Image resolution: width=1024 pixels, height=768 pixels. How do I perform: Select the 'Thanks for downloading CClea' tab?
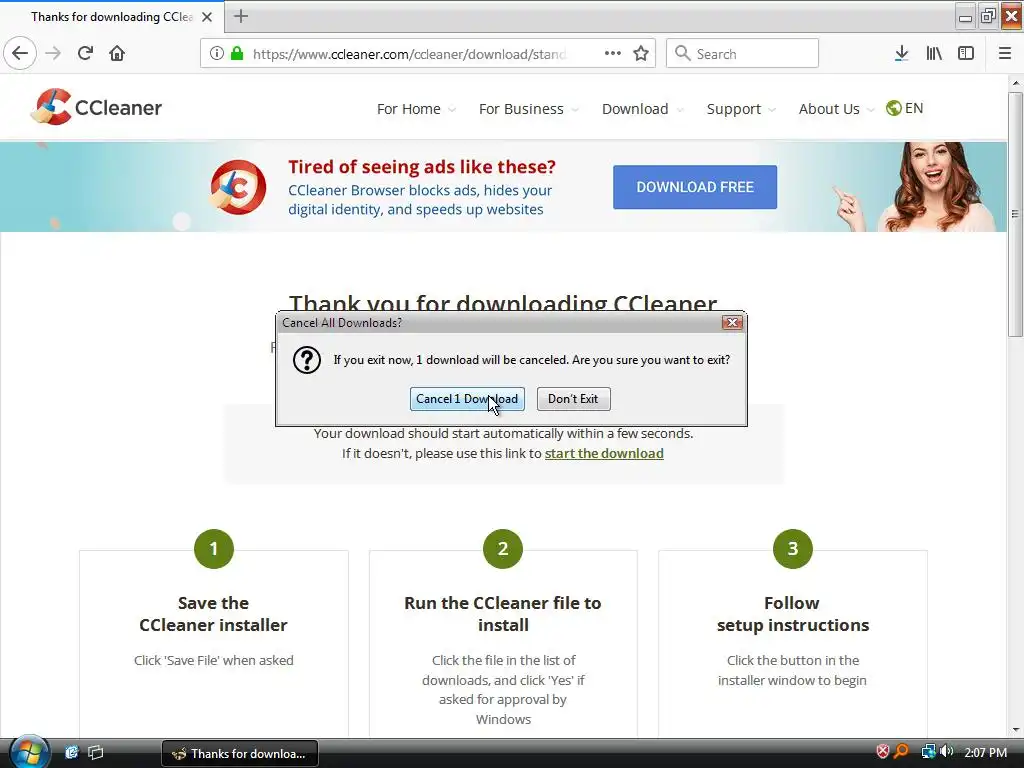click(x=112, y=17)
